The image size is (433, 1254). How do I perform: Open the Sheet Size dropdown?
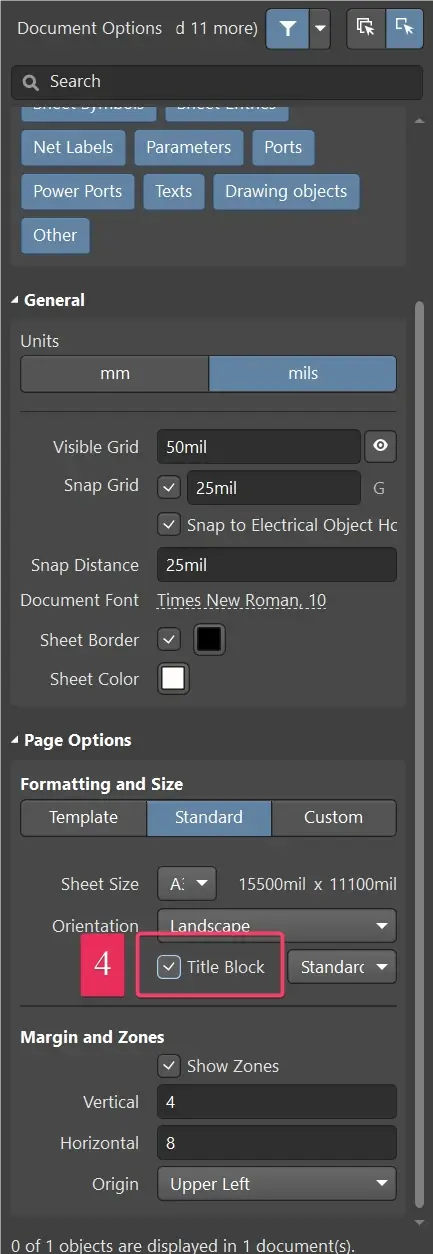(x=187, y=884)
